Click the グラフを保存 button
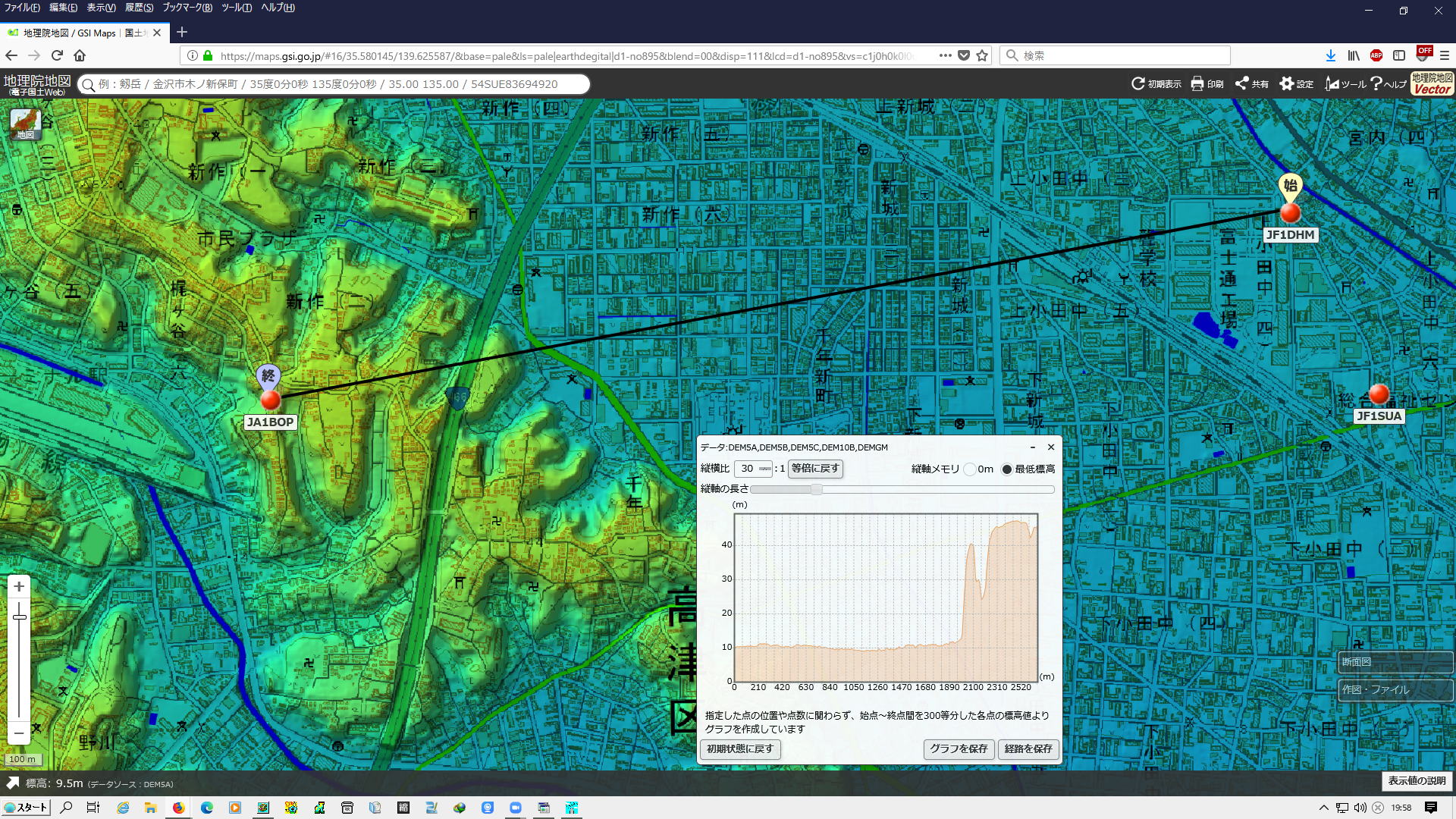The height and width of the screenshot is (819, 1456). pos(959,749)
